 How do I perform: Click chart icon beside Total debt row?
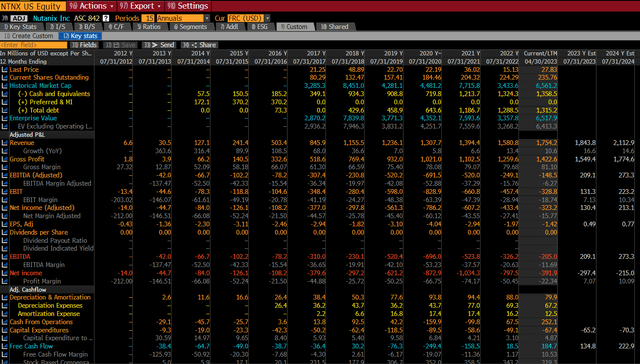point(4,110)
